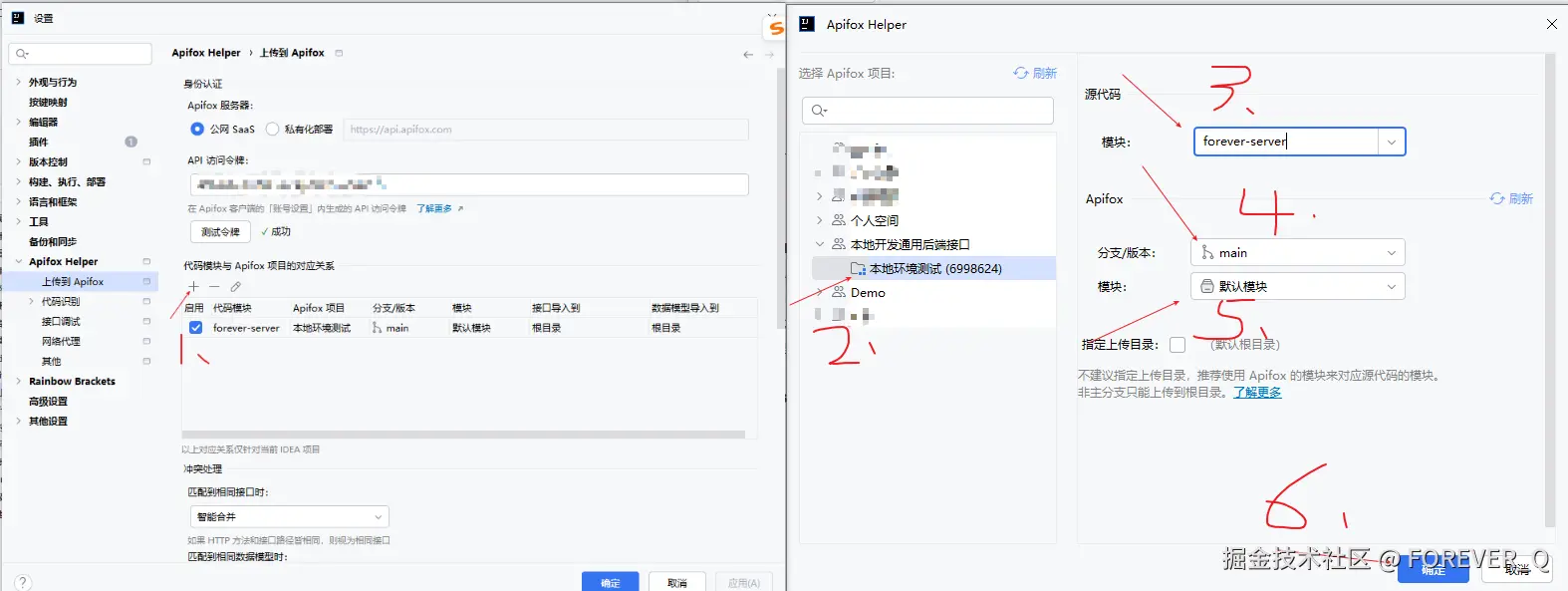Focus the API 访问令牌 input field
The height and width of the screenshot is (591, 1568).
pos(469,184)
